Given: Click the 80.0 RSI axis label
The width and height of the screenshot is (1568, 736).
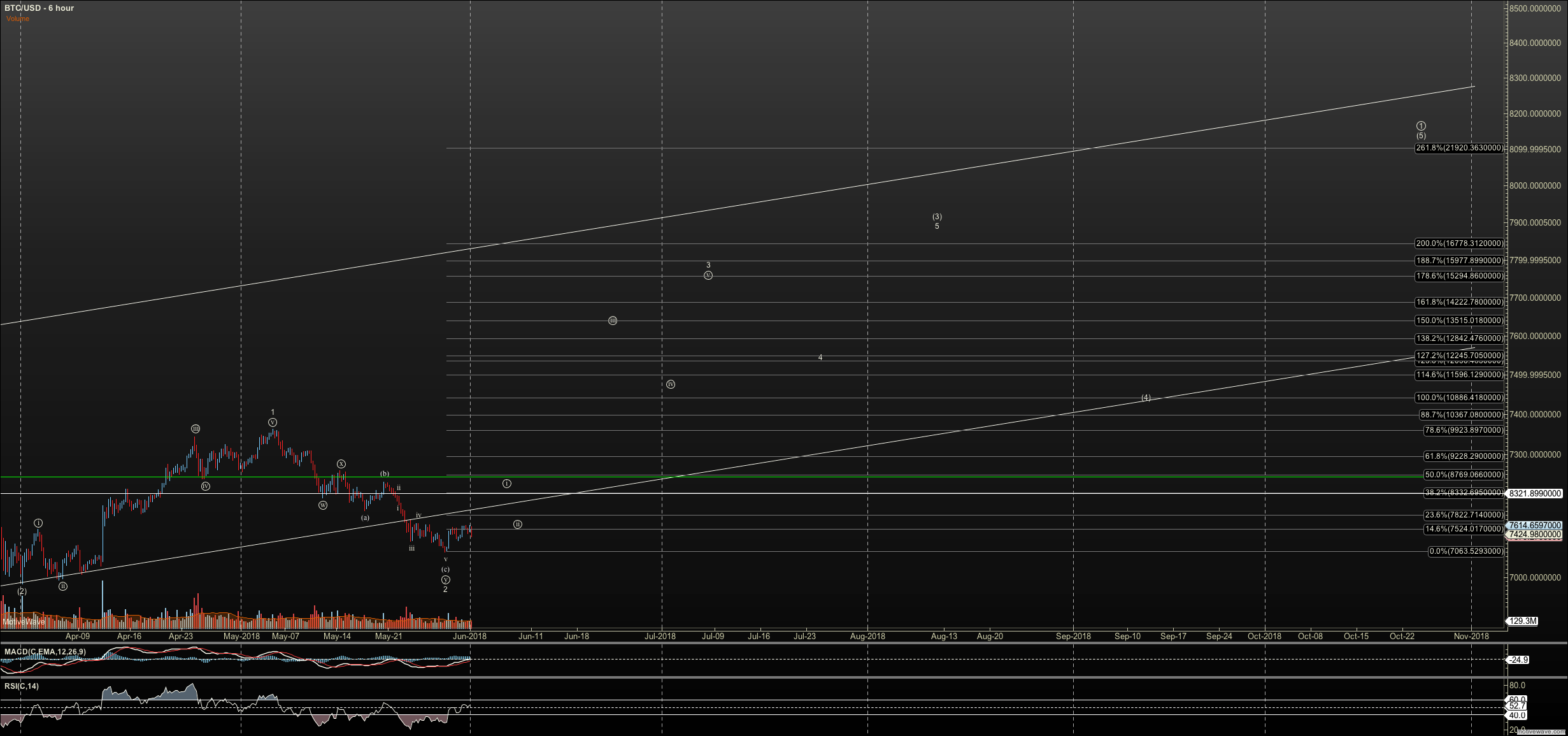Looking at the screenshot, I should [x=1517, y=686].
